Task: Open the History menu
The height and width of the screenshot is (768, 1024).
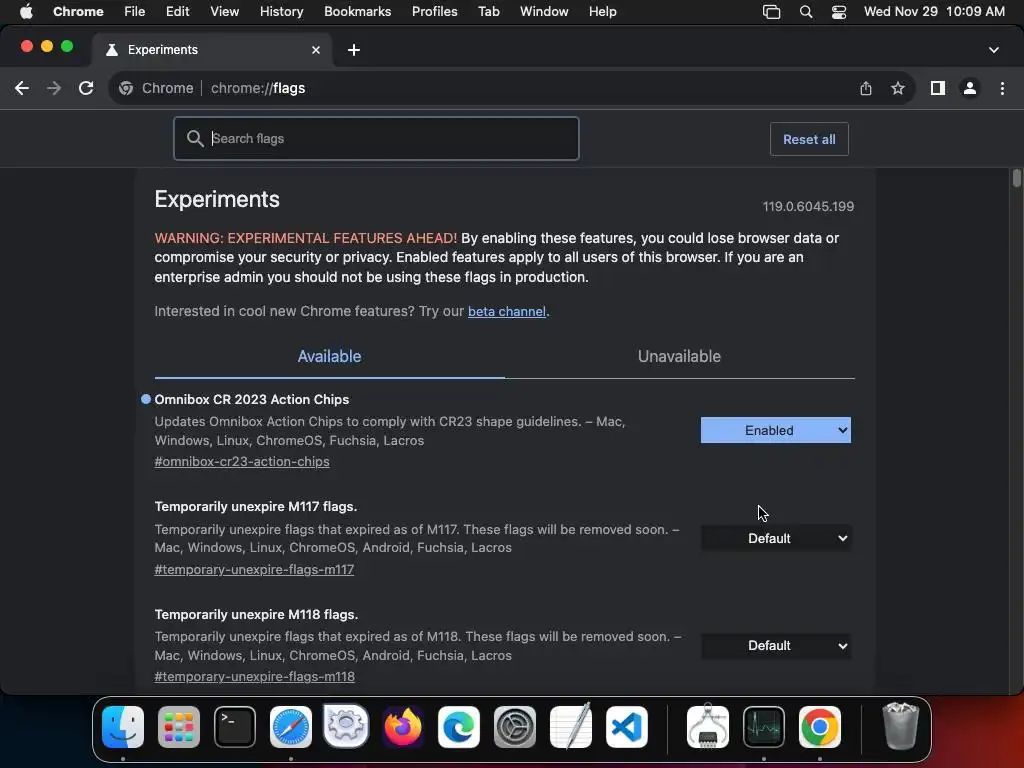Action: tap(281, 12)
